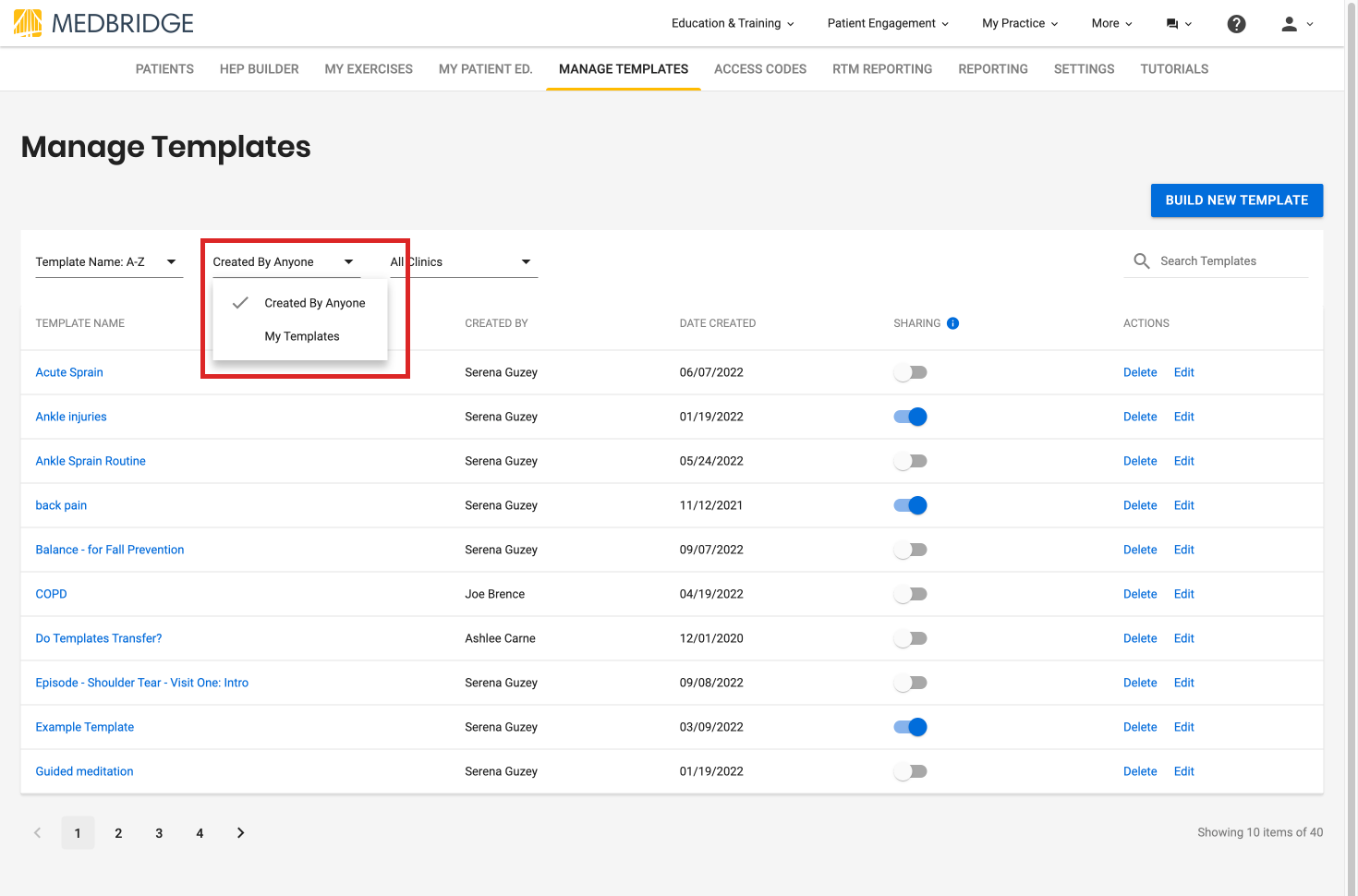Open the help question mark icon

pyautogui.click(x=1236, y=24)
